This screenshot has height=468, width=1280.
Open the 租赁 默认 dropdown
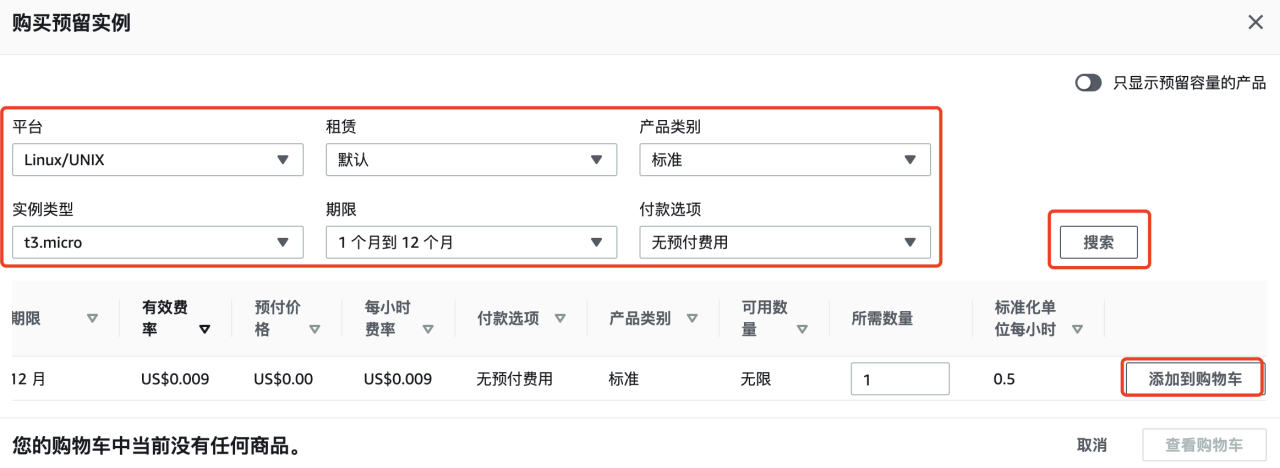click(471, 160)
